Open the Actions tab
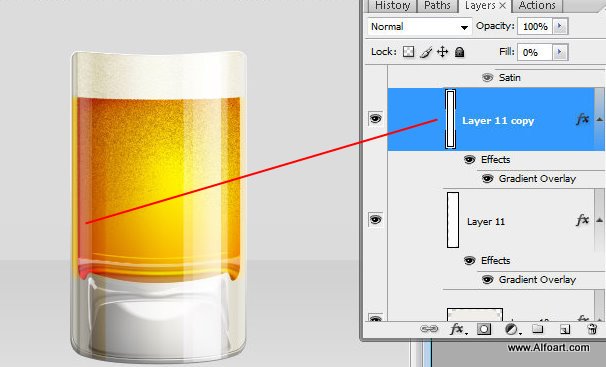Image resolution: width=606 pixels, height=367 pixels. pos(537,6)
